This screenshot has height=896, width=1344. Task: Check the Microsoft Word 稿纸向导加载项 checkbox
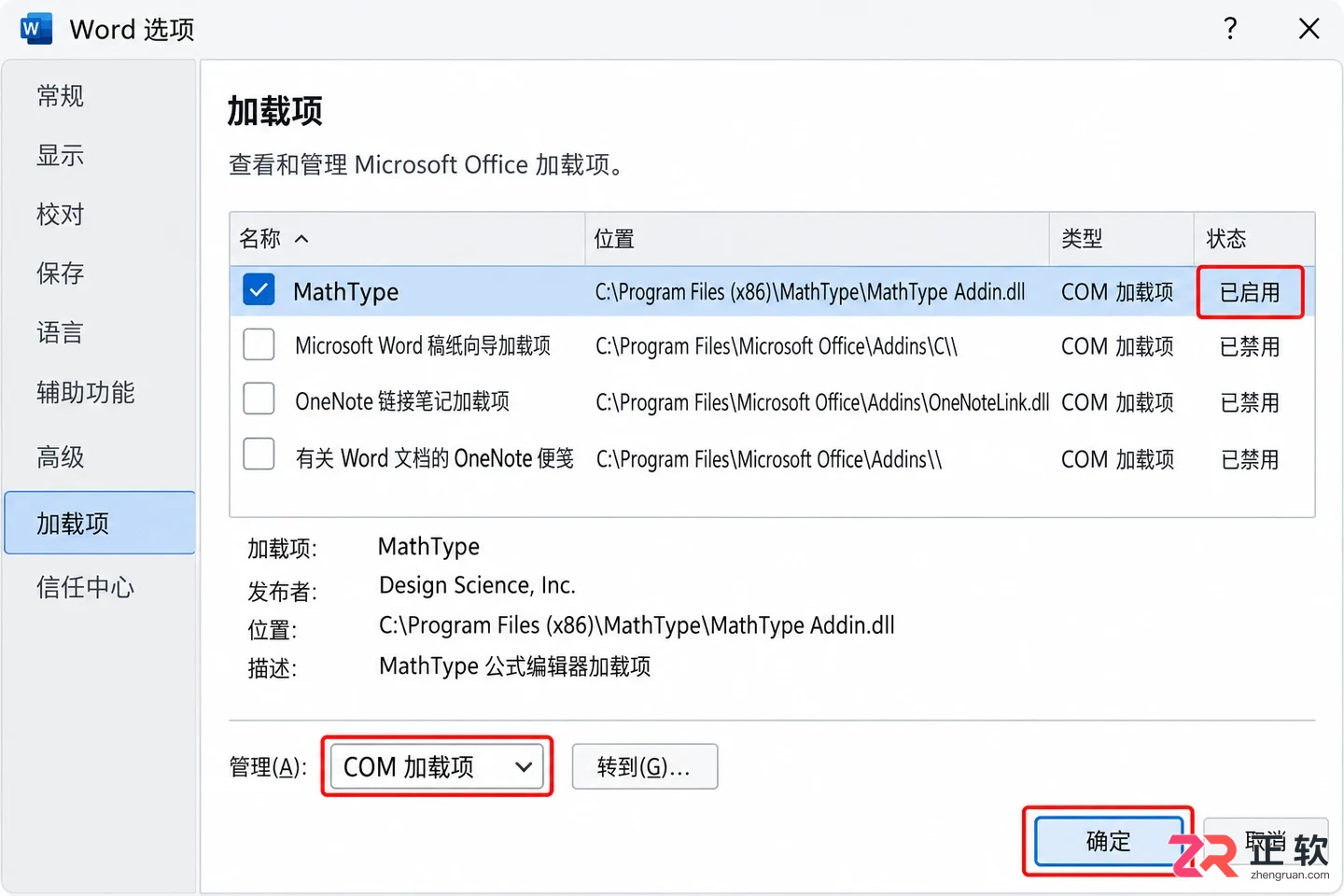point(259,344)
